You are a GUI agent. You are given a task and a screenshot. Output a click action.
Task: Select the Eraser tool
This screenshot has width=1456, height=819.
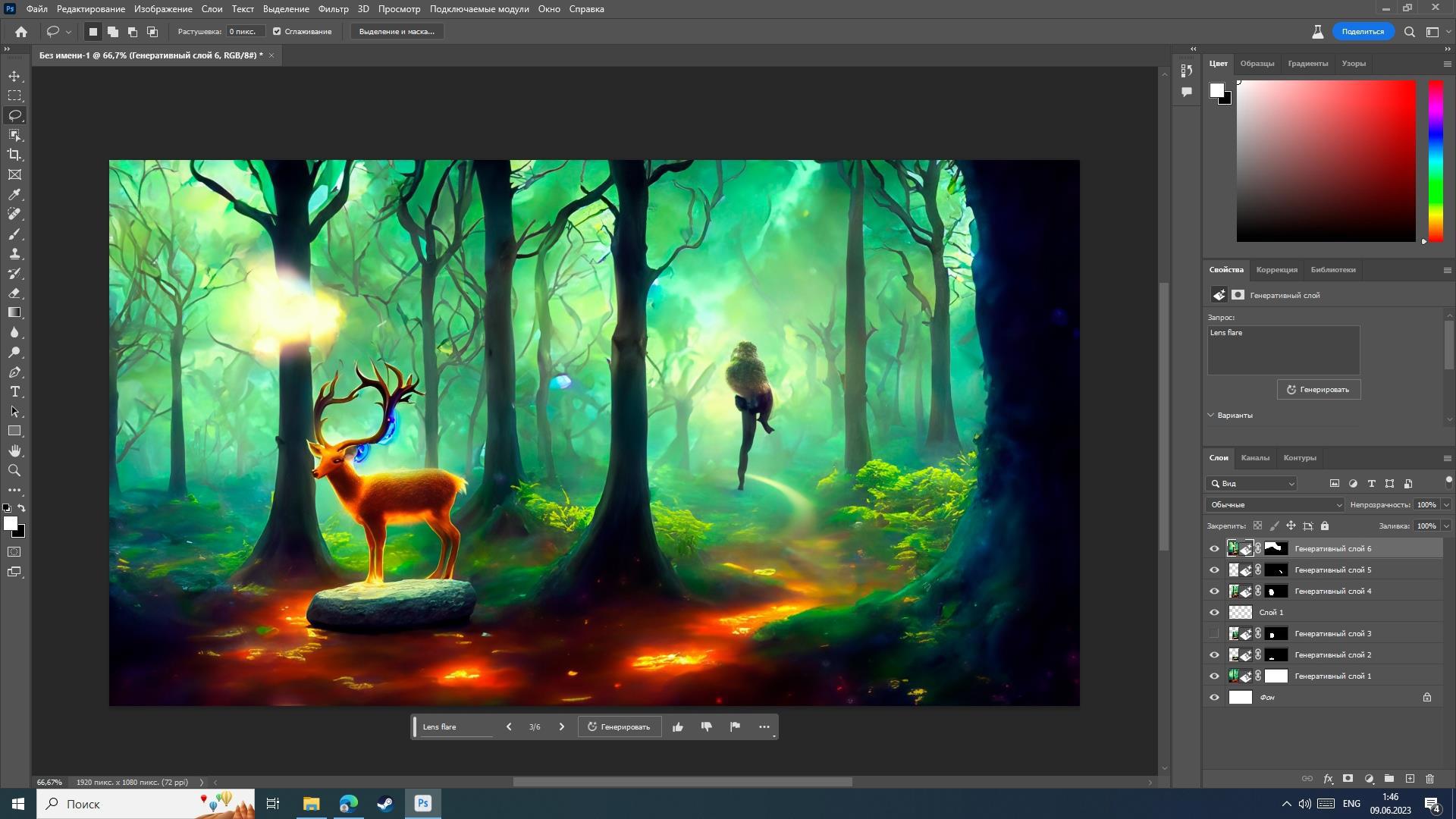pos(14,293)
